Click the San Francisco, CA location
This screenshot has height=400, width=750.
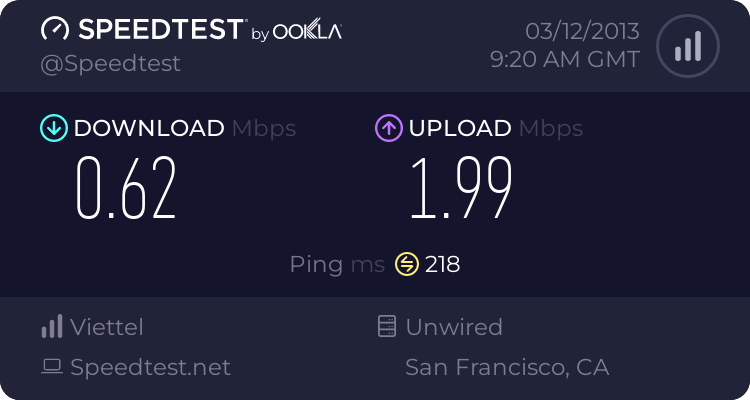[x=507, y=367]
